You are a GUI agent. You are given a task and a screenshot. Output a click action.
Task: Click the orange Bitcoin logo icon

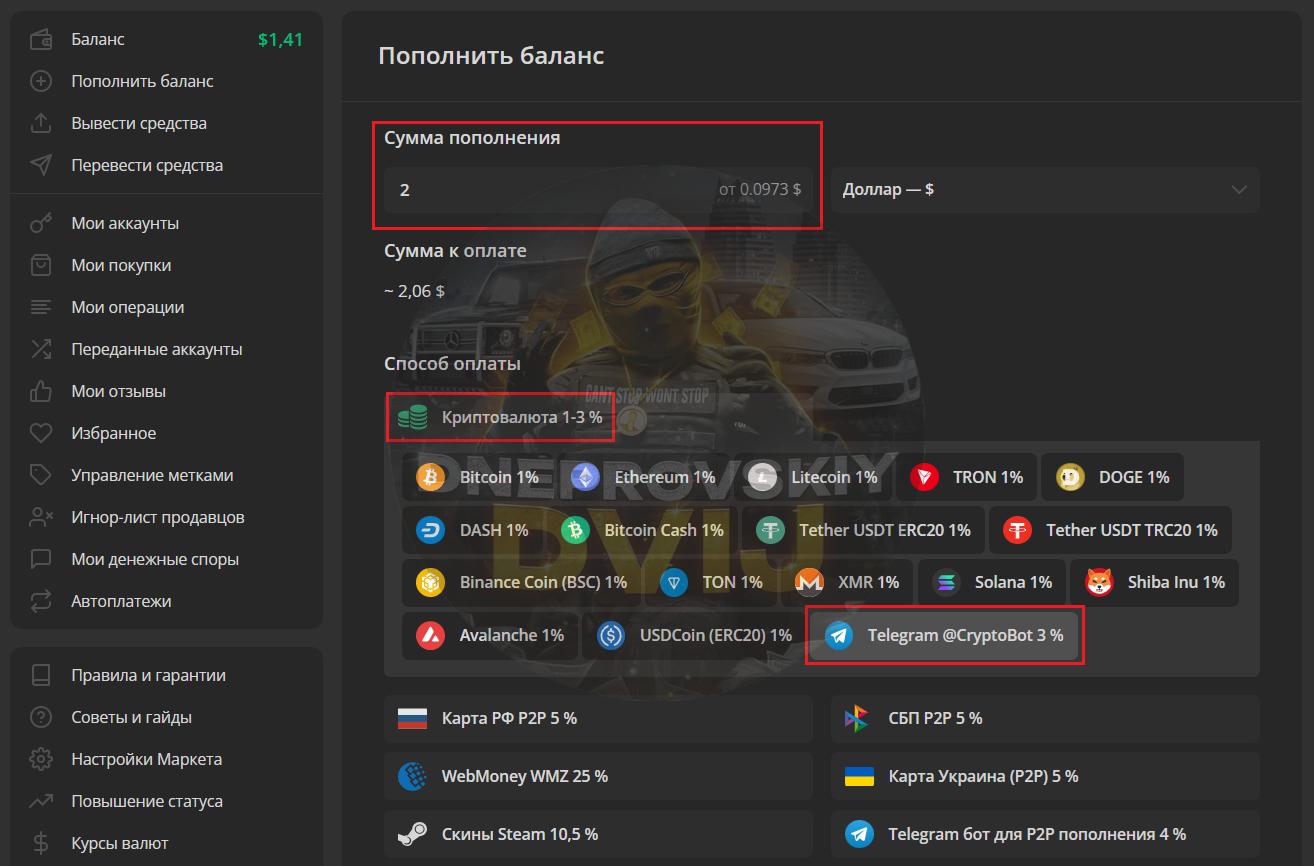click(431, 478)
